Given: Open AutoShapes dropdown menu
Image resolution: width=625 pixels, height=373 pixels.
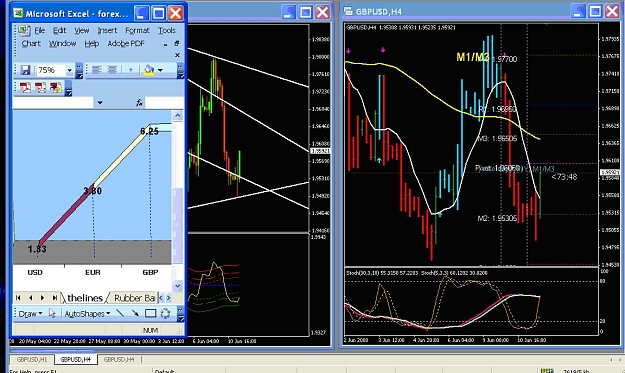Looking at the screenshot, I should [x=87, y=314].
